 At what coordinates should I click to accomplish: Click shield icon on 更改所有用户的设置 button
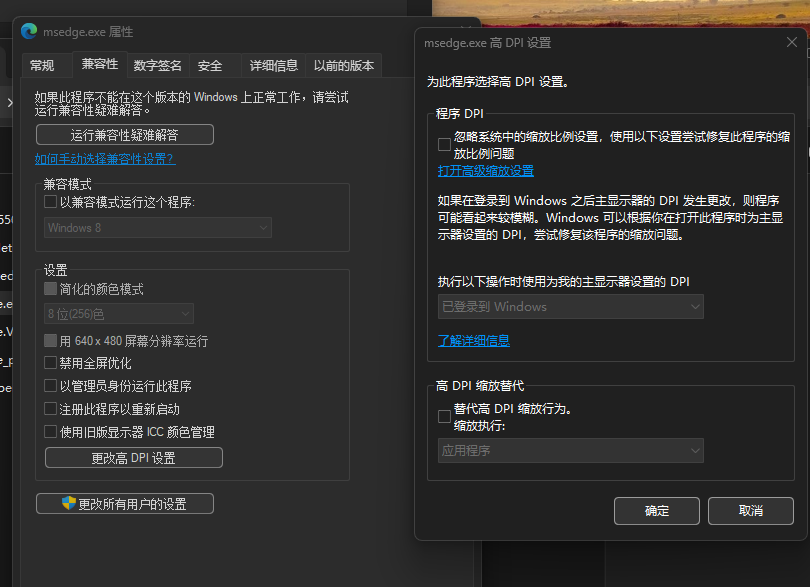pyautogui.click(x=69, y=503)
